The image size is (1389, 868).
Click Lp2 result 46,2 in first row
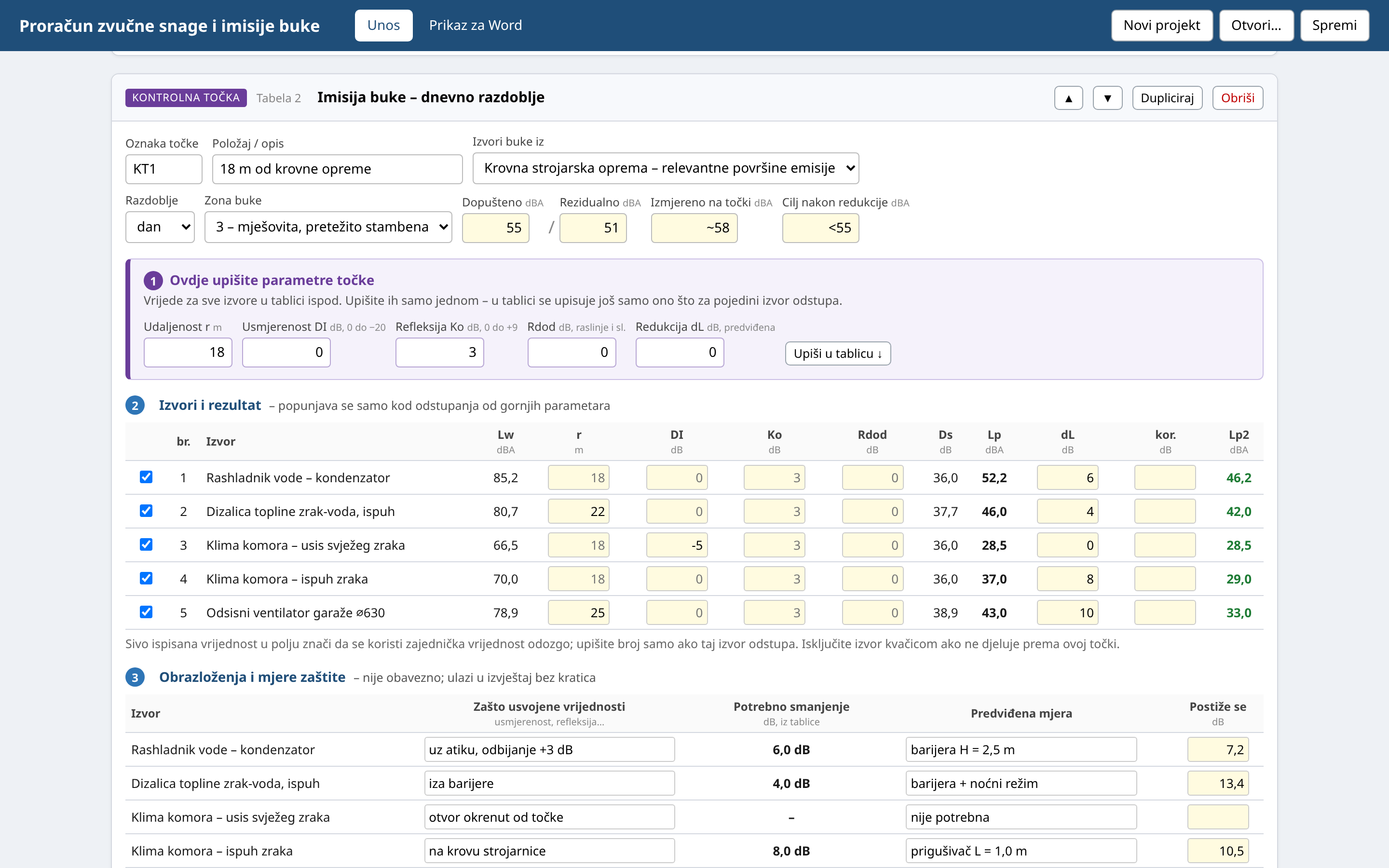(1239, 477)
